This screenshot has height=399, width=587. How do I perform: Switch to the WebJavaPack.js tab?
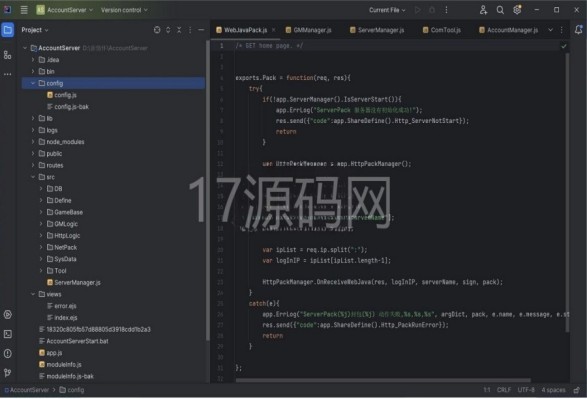click(x=245, y=30)
